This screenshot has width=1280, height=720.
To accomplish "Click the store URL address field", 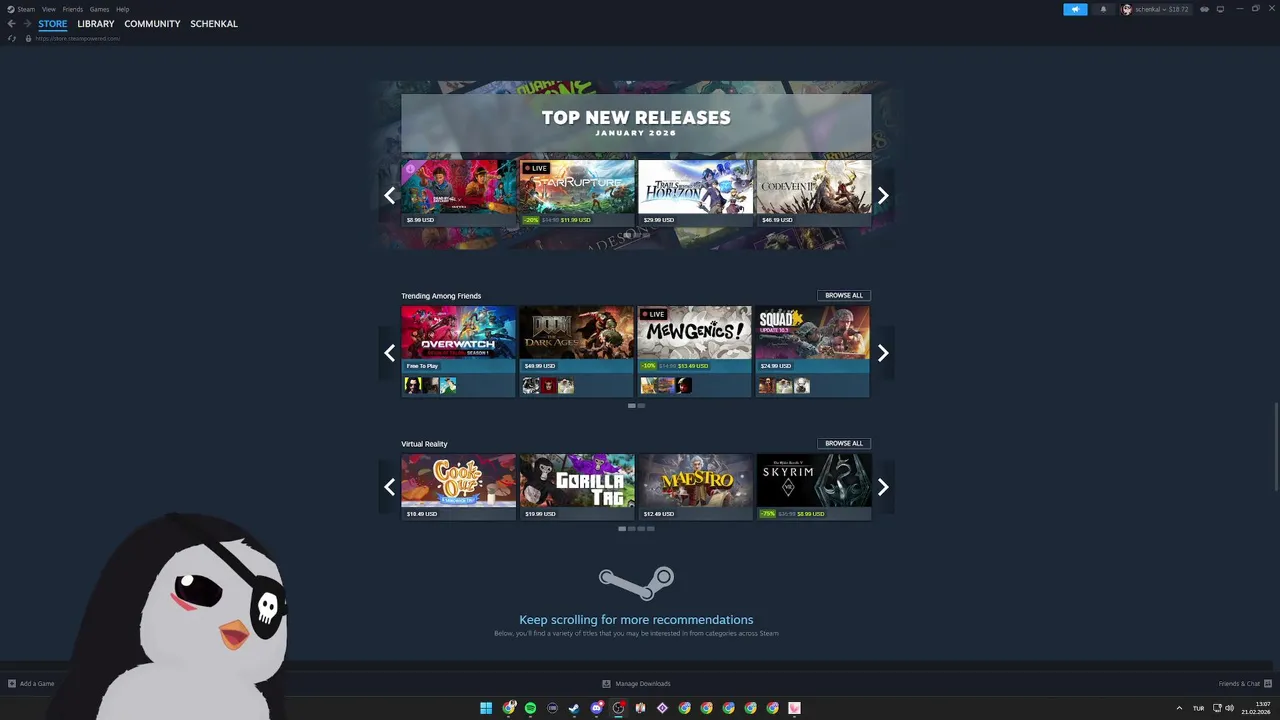I will pyautogui.click(x=78, y=38).
